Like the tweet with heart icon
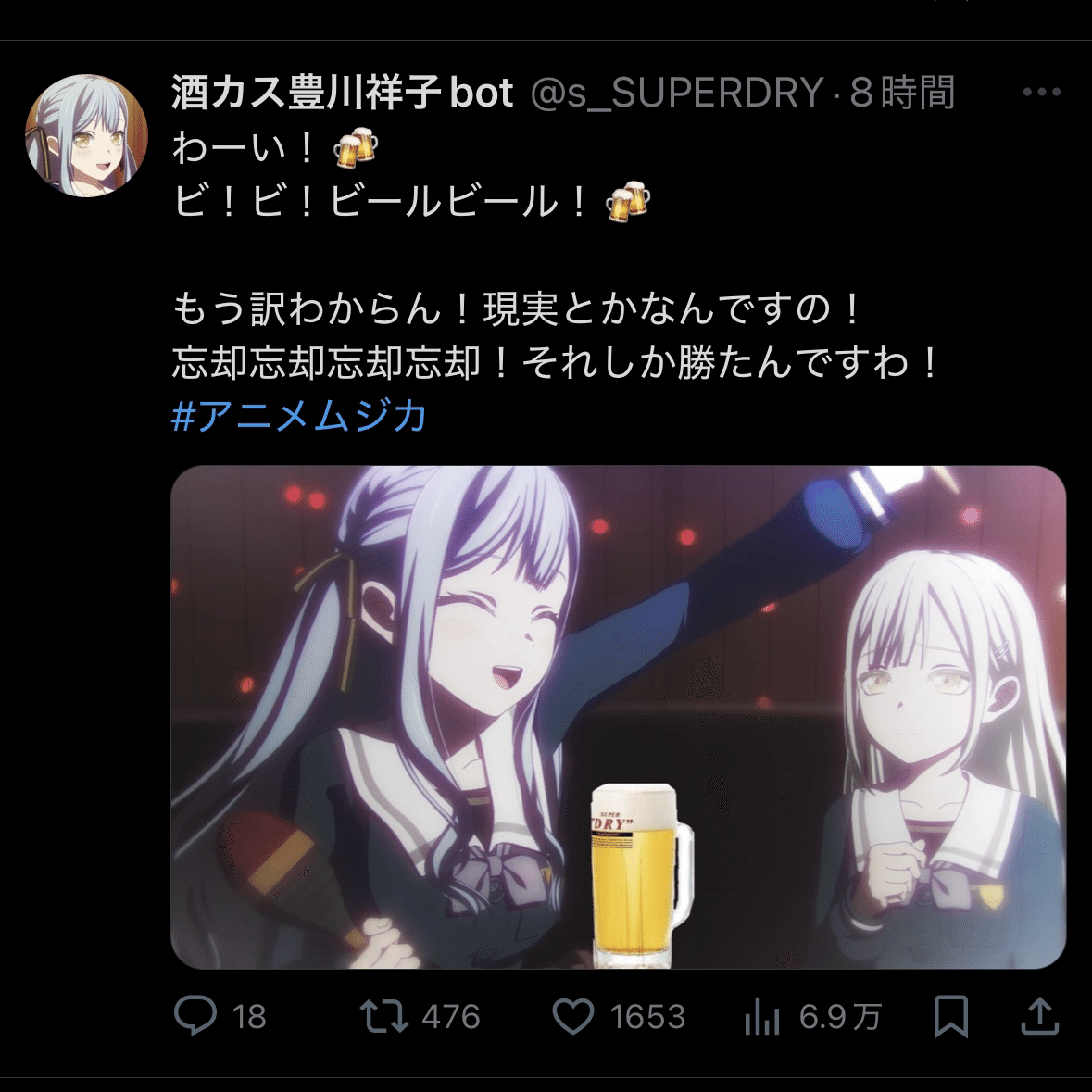 (572, 1017)
